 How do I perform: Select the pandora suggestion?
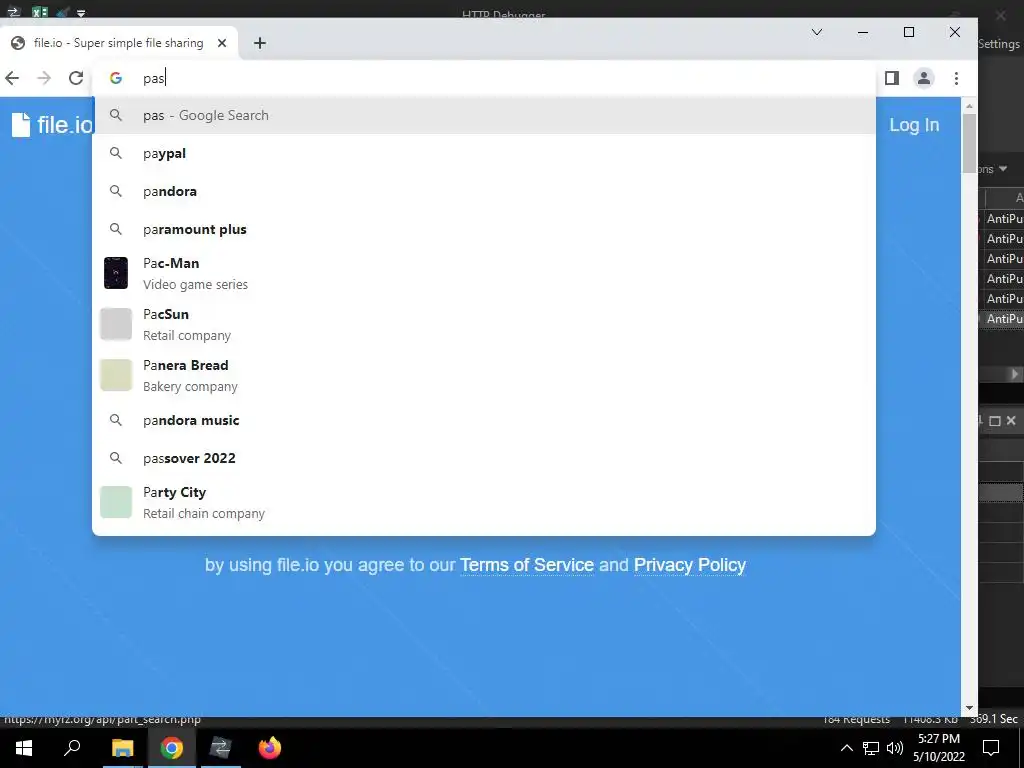coord(484,191)
